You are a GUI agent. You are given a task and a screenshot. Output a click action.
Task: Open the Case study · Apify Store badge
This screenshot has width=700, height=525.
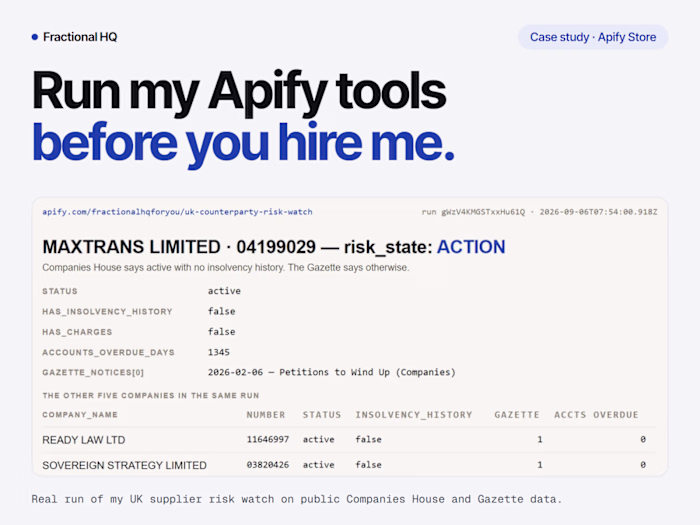point(593,37)
